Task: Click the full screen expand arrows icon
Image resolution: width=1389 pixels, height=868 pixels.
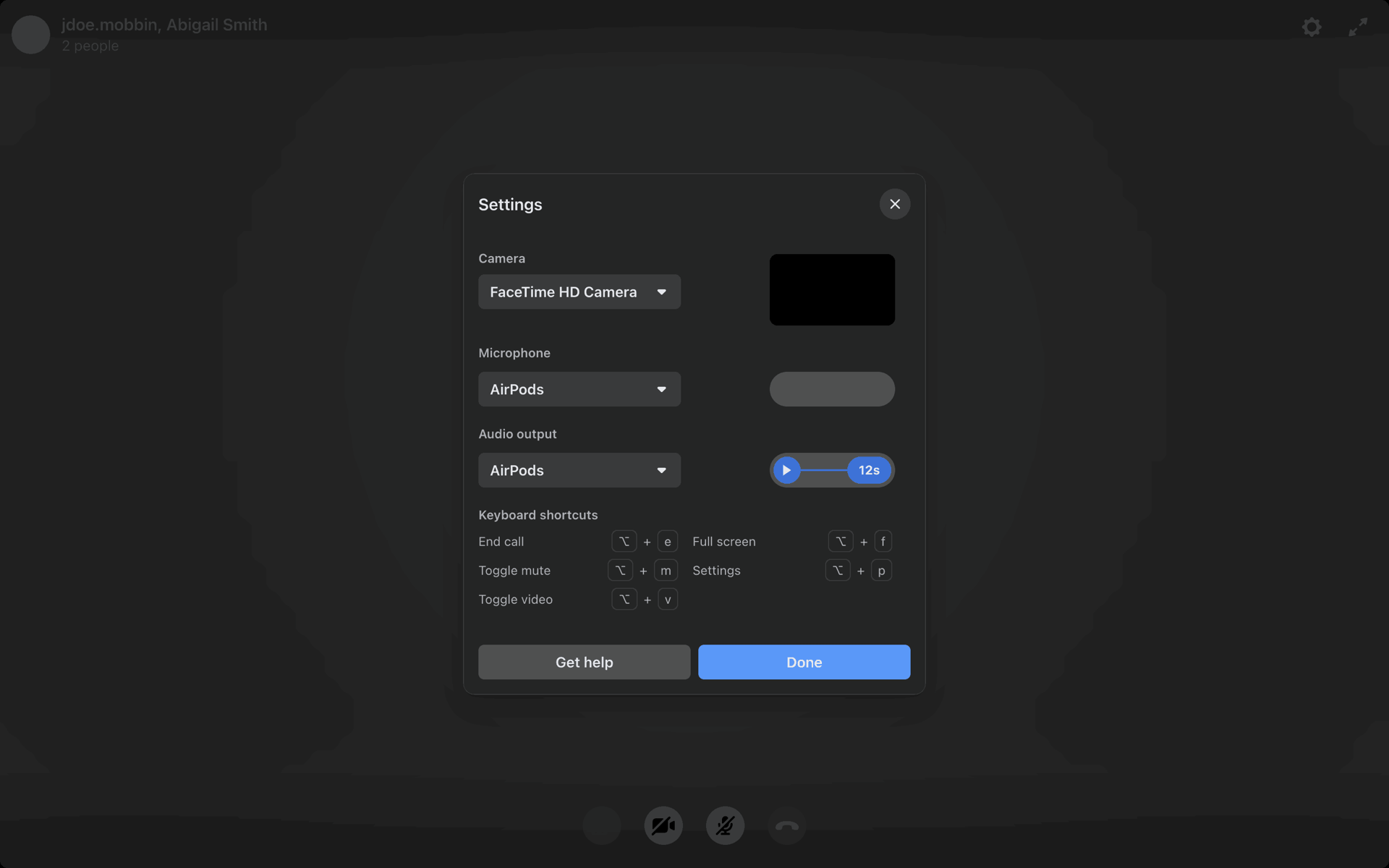Action: (1358, 27)
